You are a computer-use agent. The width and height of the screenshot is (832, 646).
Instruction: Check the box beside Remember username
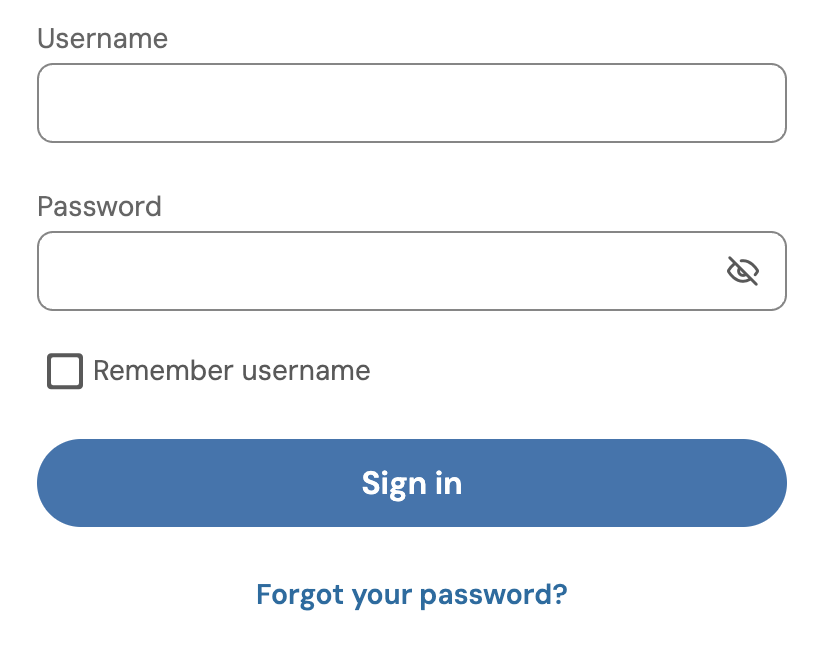(x=65, y=371)
